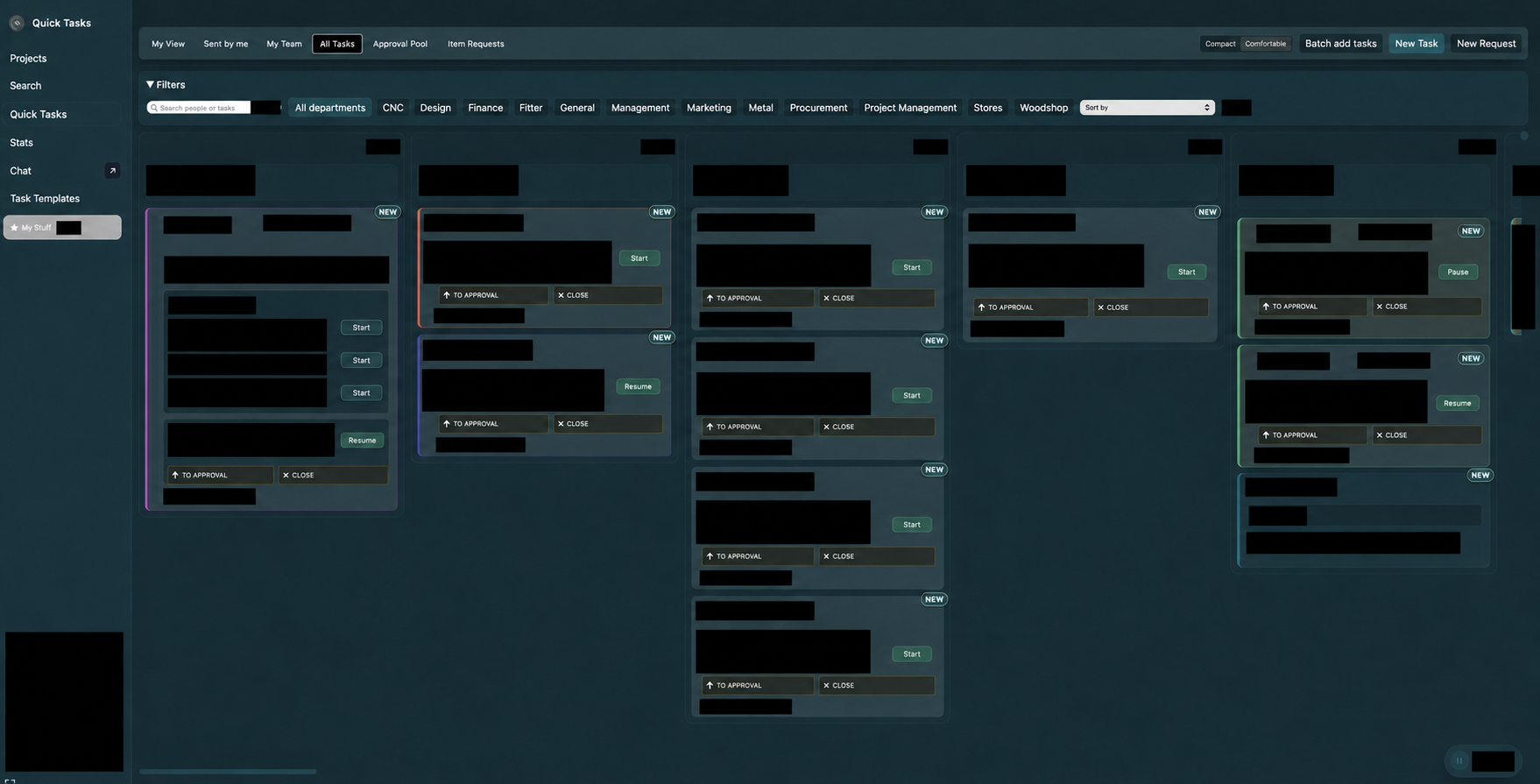
Task: Open the My Team tab
Action: (x=284, y=44)
